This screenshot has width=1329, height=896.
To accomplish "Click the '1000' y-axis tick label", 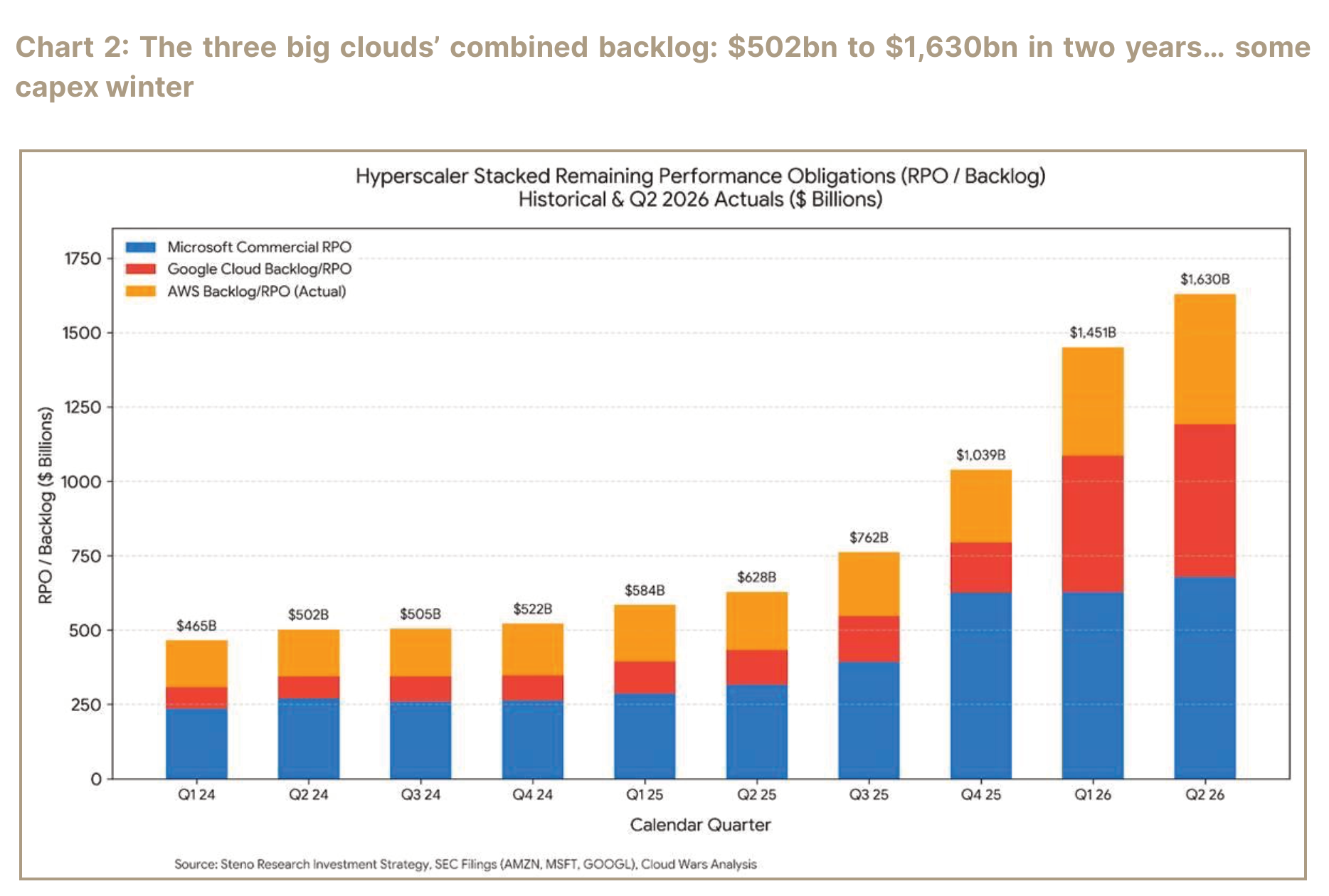I will 81,482.
